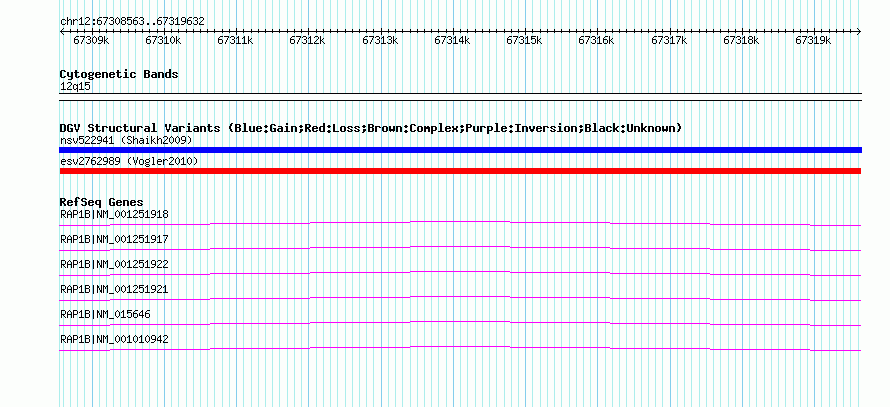Click the 67310k ruler tick label
The height and width of the screenshot is (407, 890).
point(163,41)
